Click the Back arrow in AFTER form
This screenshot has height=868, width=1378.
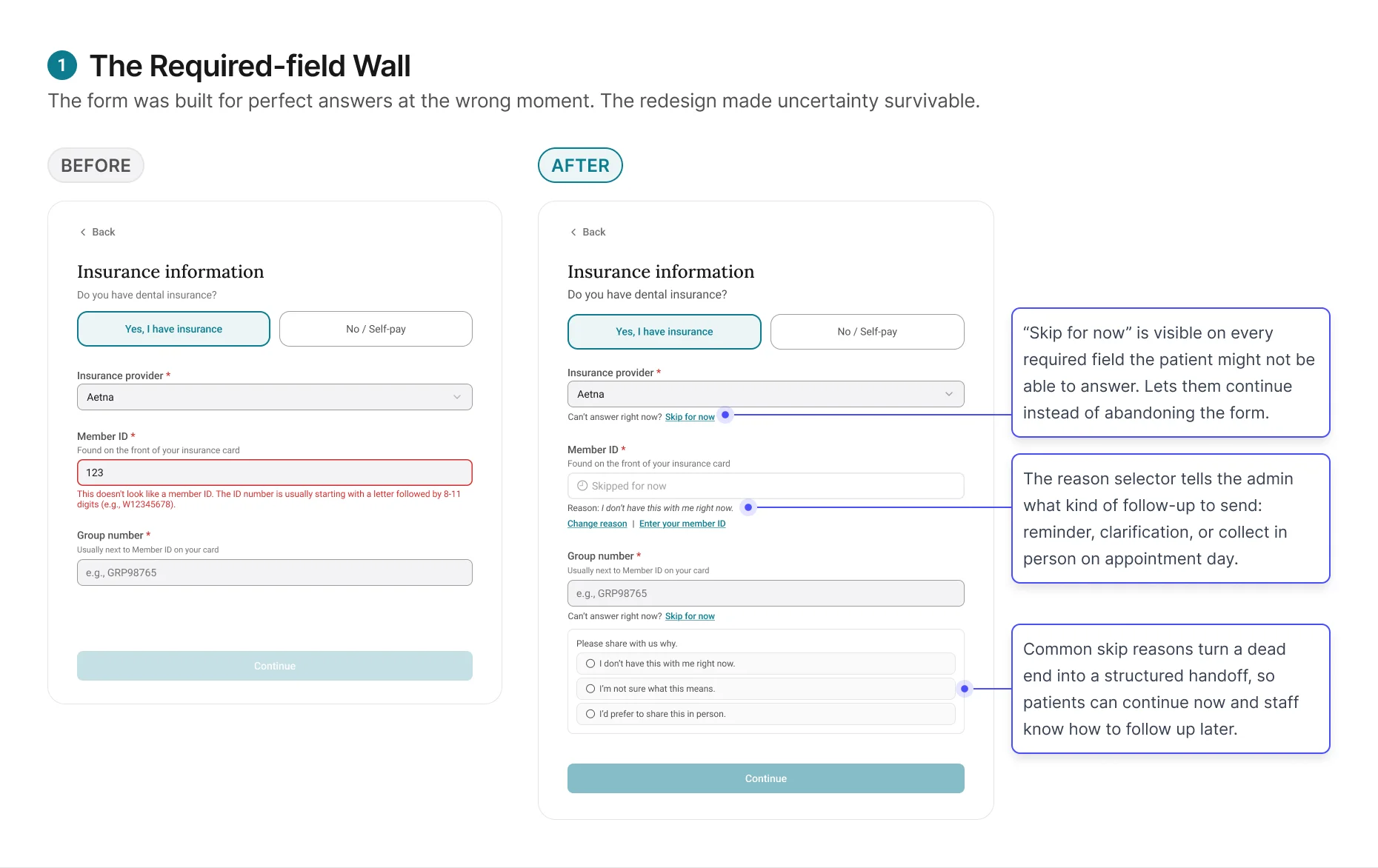(573, 232)
